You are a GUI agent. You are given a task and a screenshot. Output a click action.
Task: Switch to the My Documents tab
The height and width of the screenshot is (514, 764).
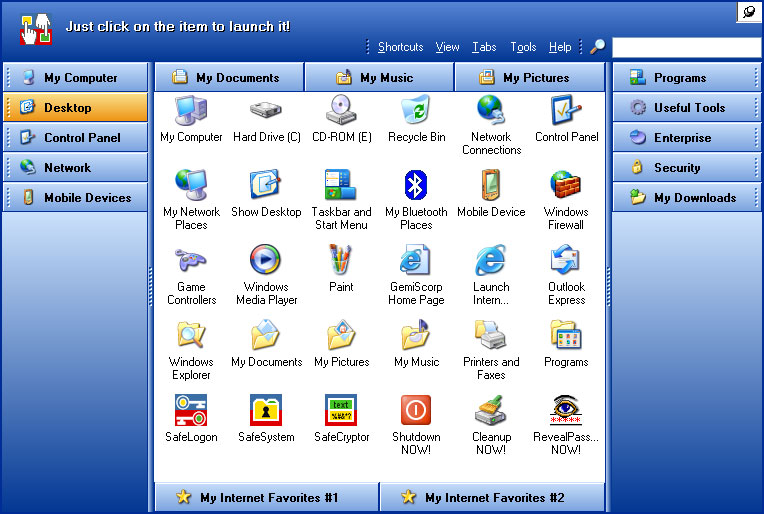(229, 77)
